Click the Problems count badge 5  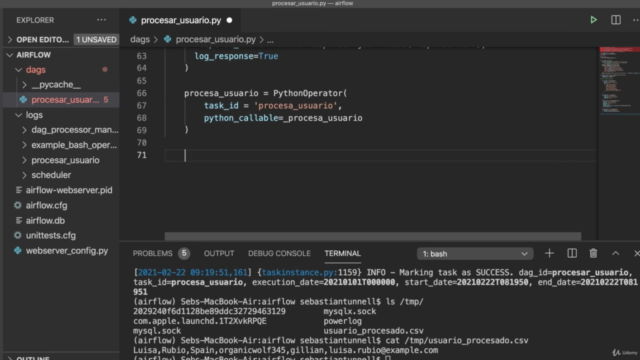coord(184,253)
